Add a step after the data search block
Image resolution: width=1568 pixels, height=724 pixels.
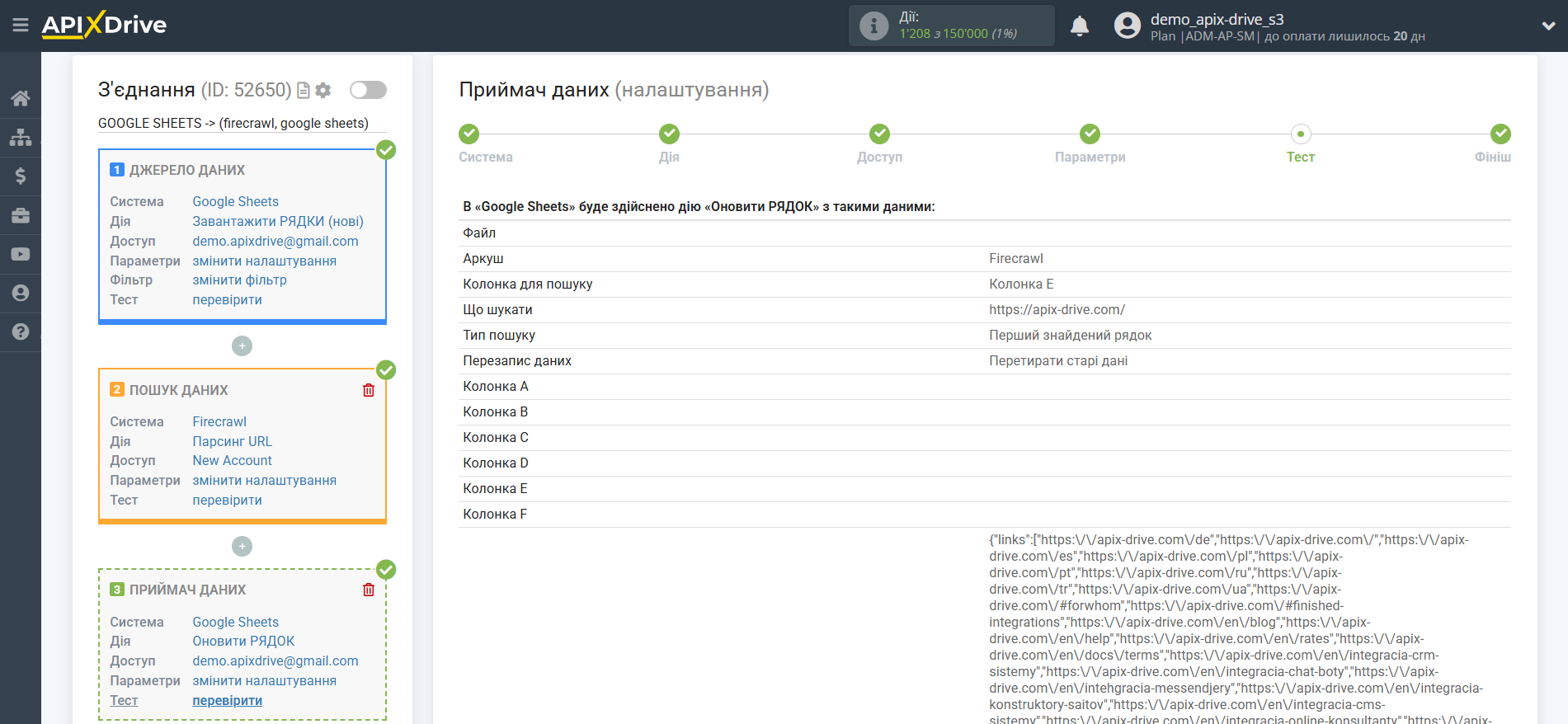coord(242,547)
